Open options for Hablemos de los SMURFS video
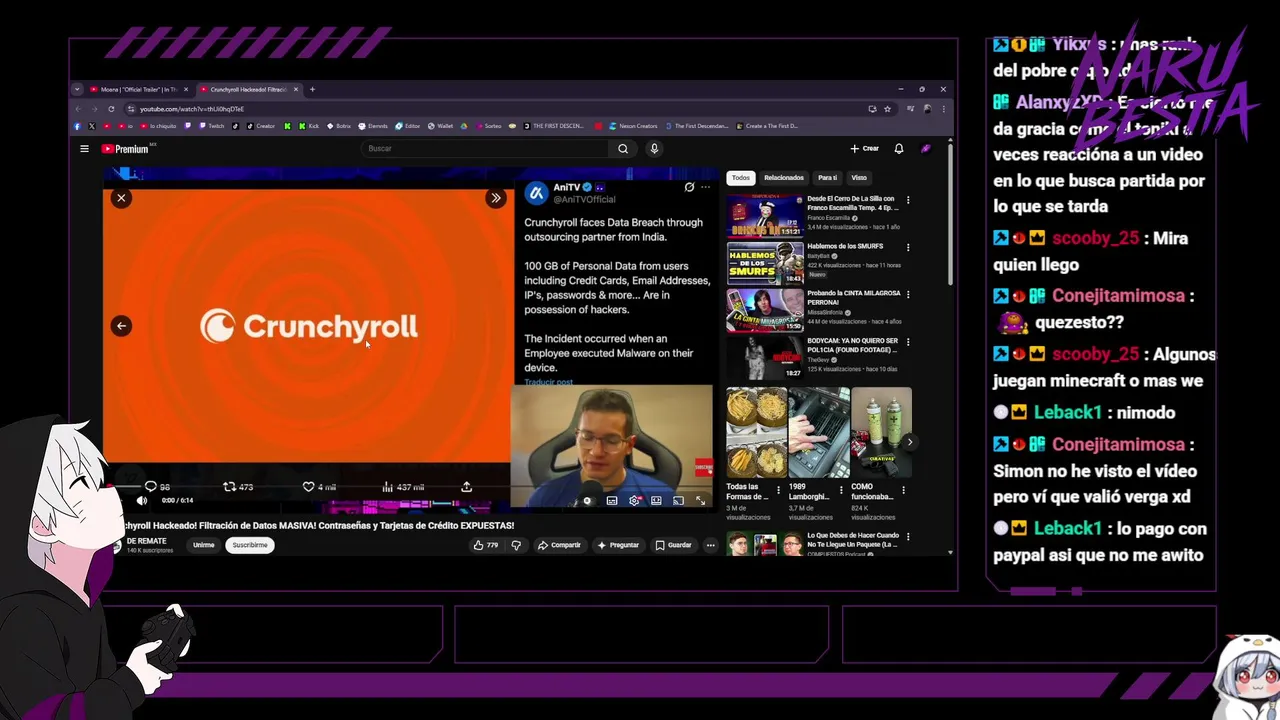The image size is (1280, 720). pyautogui.click(x=908, y=247)
